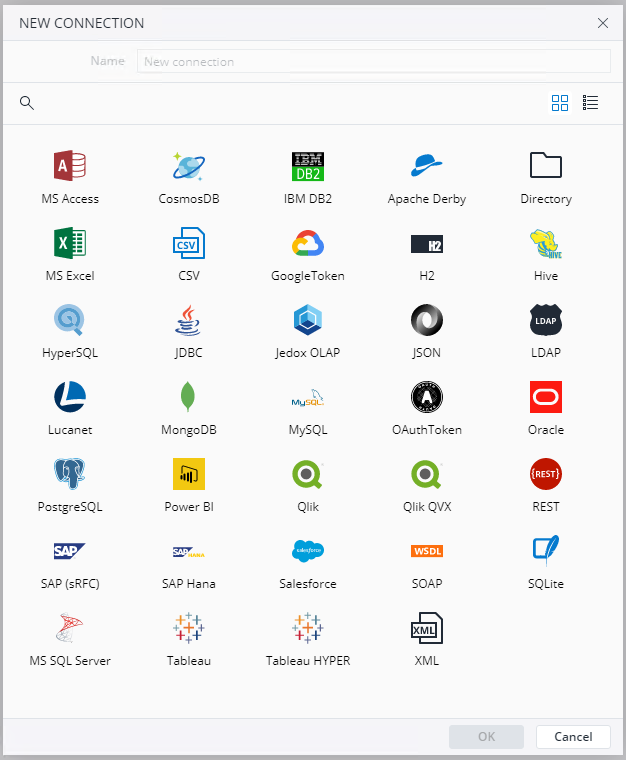Choose the Oracle red icon

(546, 397)
